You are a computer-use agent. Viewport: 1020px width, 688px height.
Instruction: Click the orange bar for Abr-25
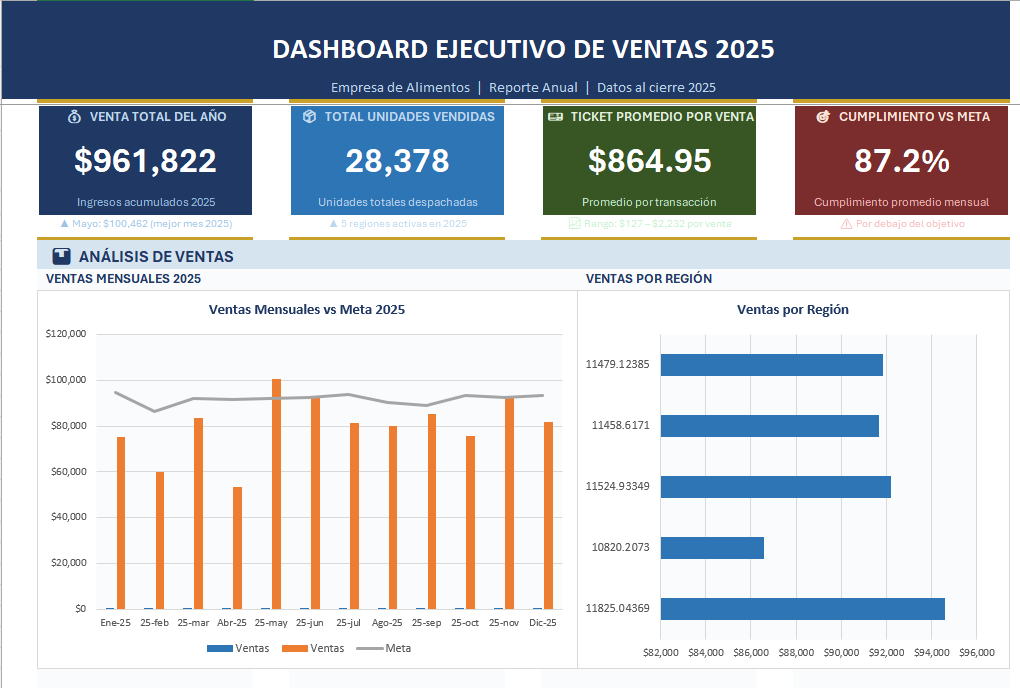(237, 548)
